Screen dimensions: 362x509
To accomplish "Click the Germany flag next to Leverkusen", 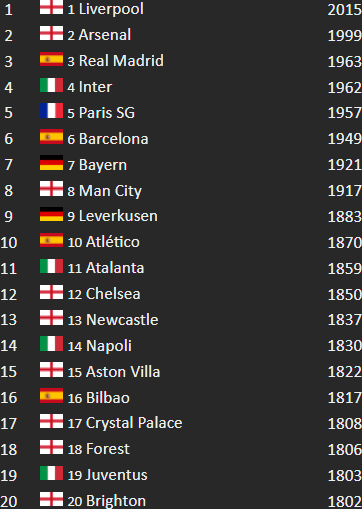I will click(51, 214).
